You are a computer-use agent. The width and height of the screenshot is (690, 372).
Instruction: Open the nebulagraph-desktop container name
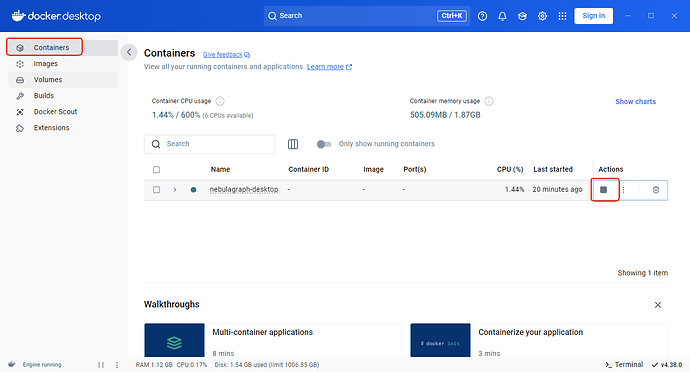coord(244,189)
